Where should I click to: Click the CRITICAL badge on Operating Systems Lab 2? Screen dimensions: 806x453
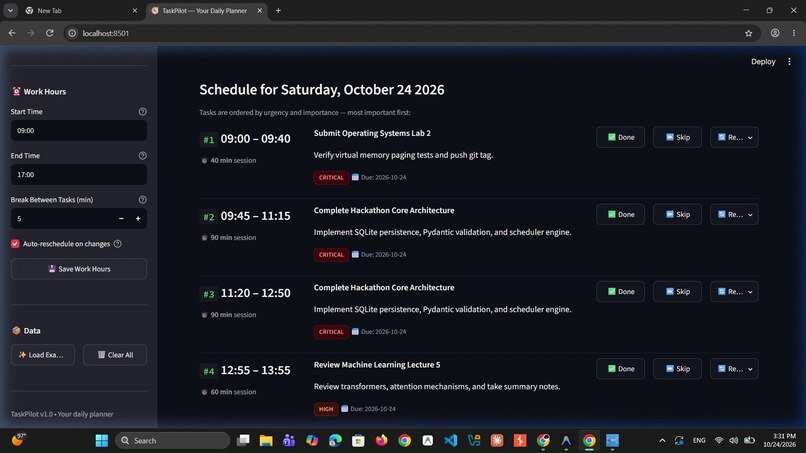click(x=331, y=177)
